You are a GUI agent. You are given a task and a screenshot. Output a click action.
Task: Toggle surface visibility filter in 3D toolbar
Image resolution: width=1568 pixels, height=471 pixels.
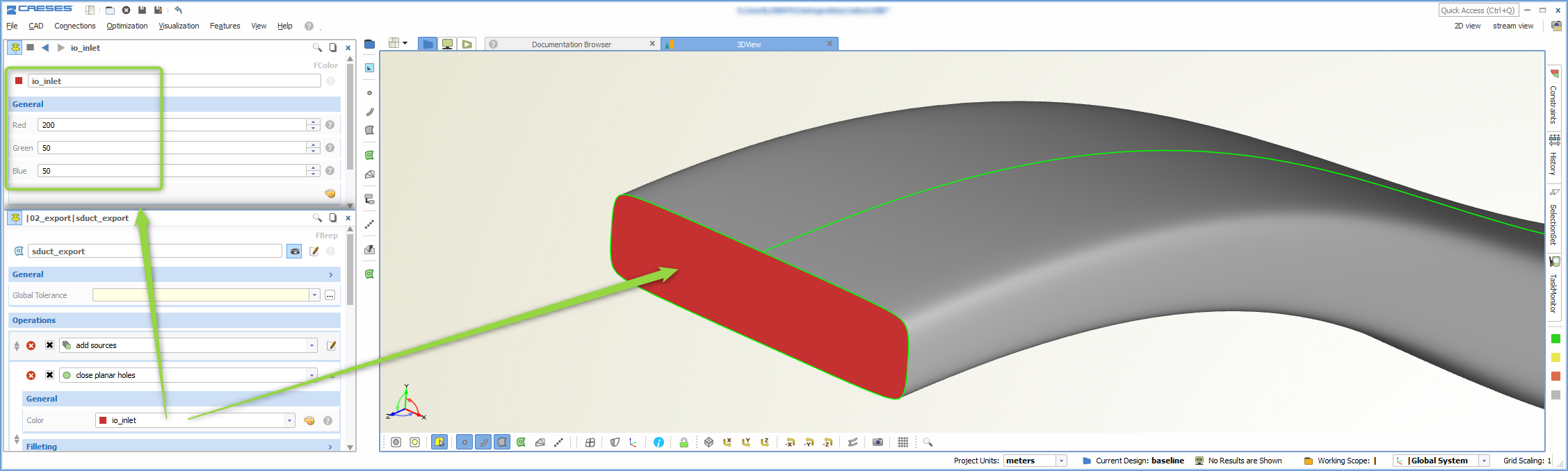pyautogui.click(x=502, y=442)
